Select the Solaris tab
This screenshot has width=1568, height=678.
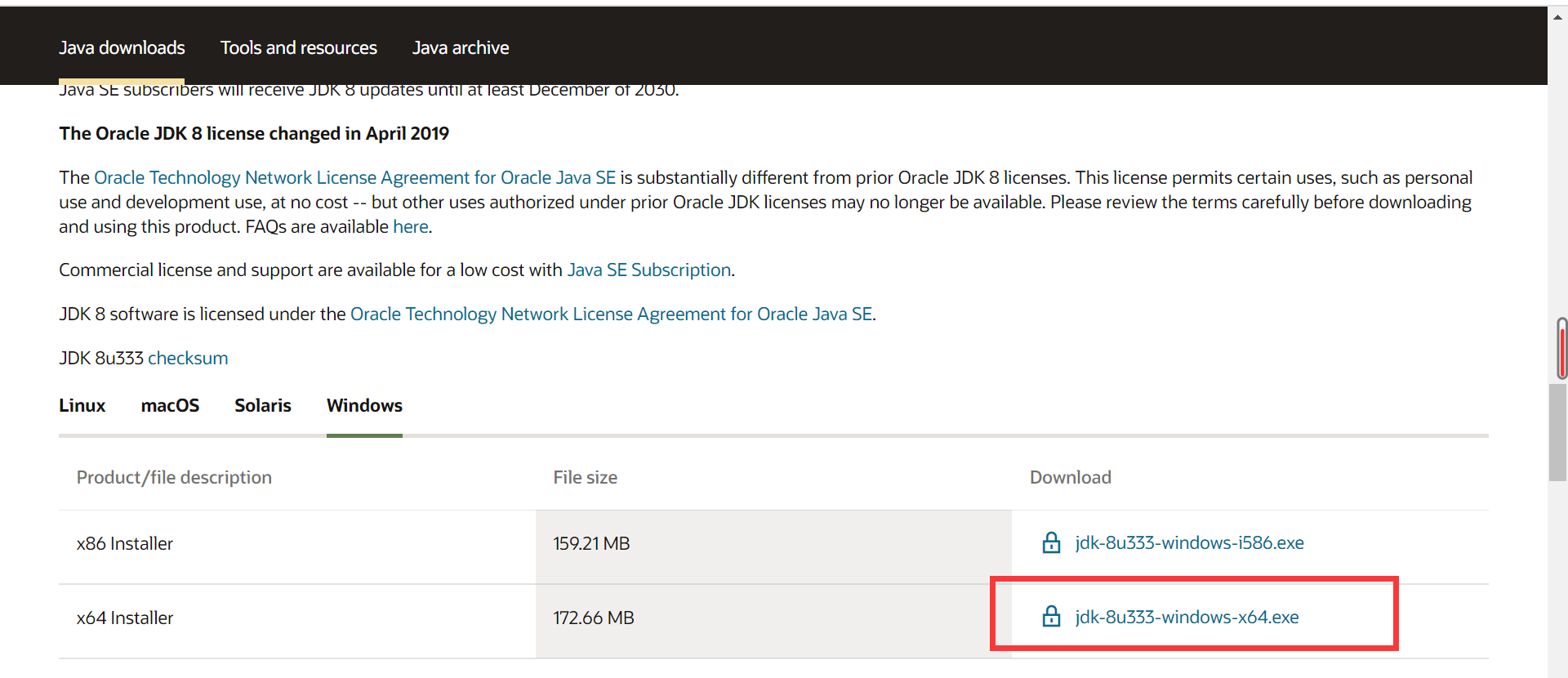coord(263,406)
